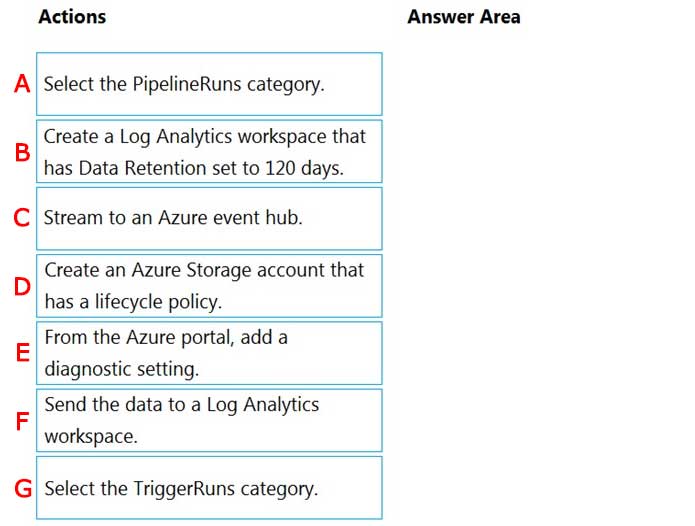Select the add a diagnostic setting action

tap(209, 352)
